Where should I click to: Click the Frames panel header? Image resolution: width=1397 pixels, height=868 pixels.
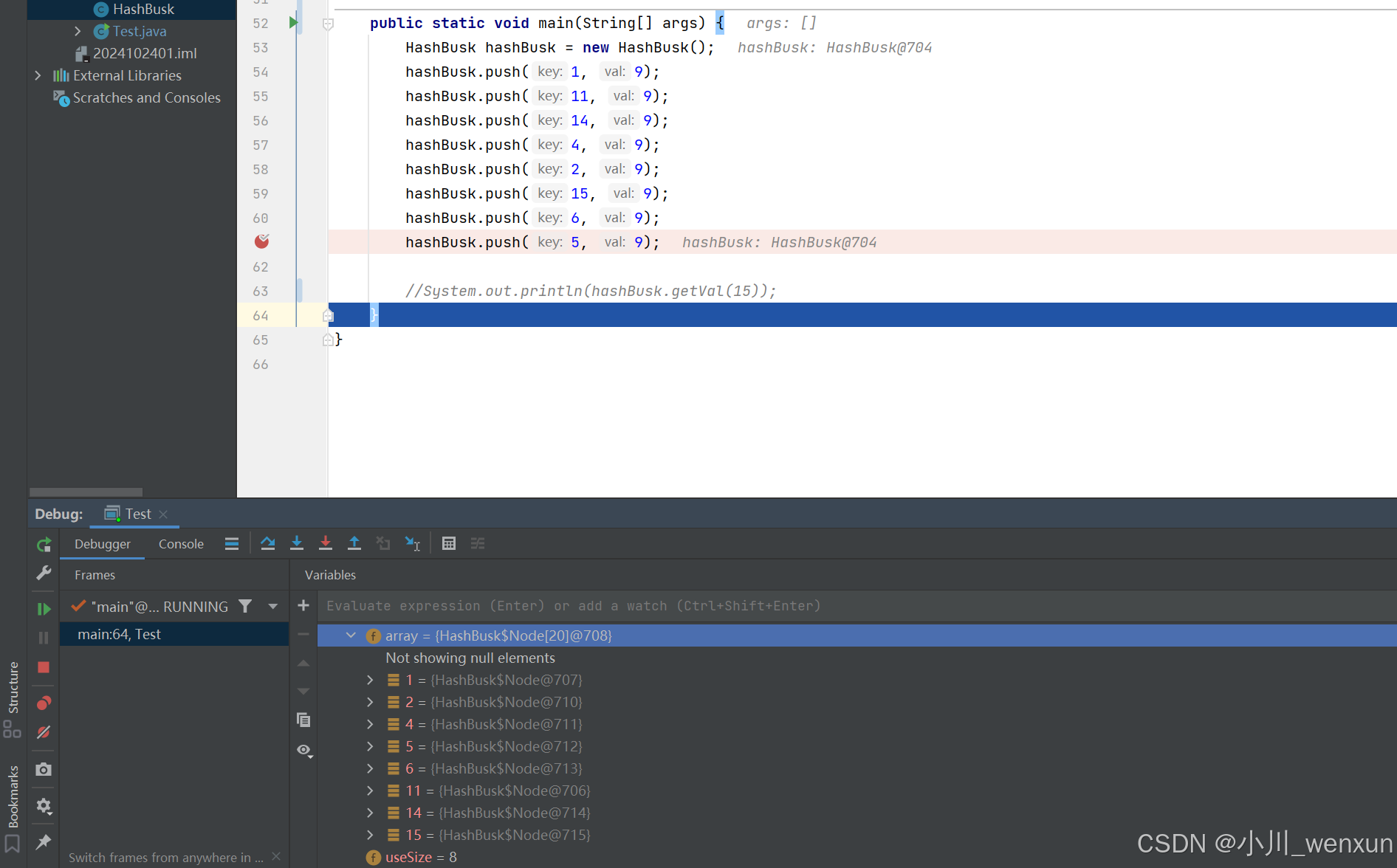click(95, 575)
